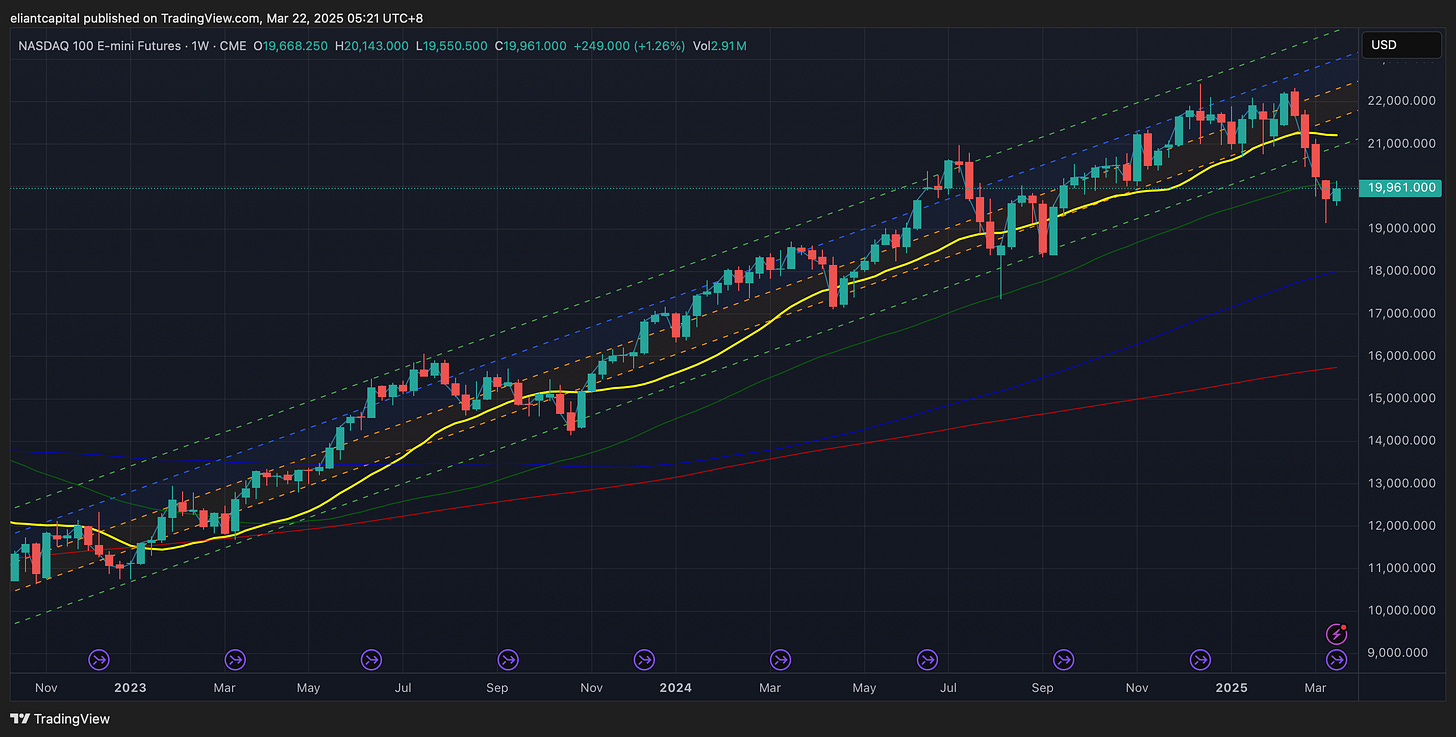
Task: Open event marker above the Sep 2024 label
Action: [x=1064, y=660]
